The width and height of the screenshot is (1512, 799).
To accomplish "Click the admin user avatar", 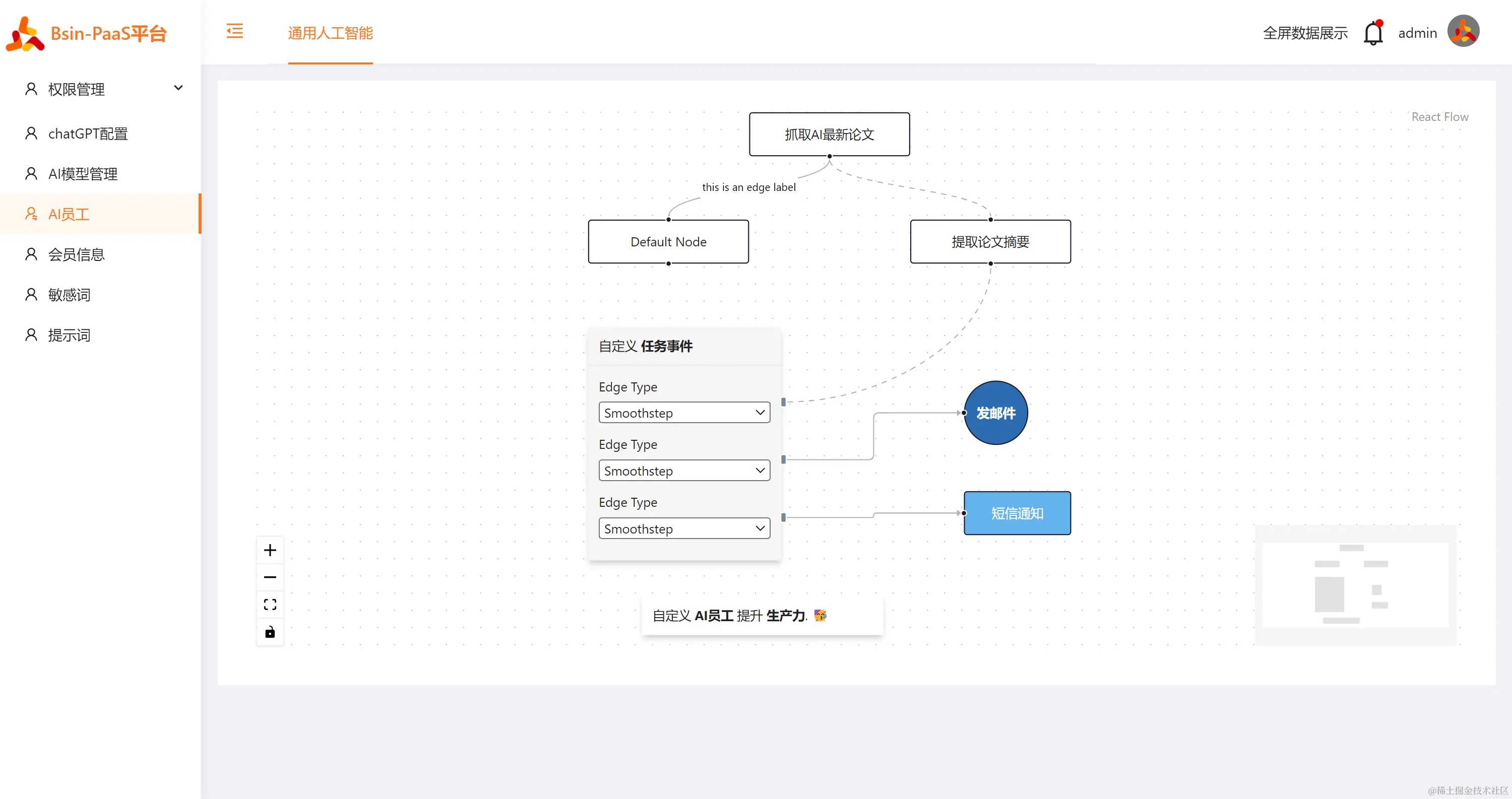I will (x=1463, y=31).
